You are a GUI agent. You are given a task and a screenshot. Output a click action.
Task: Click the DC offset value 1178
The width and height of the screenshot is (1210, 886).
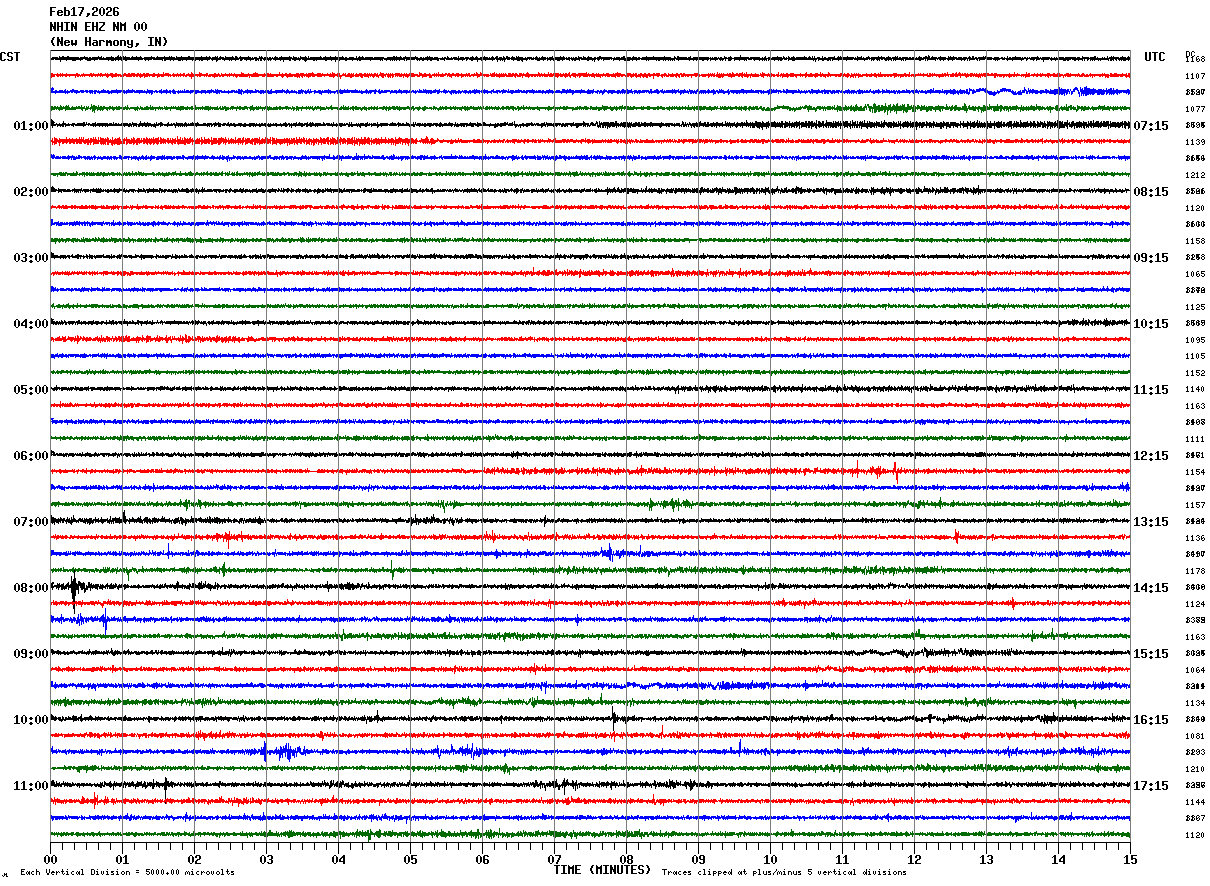coord(1195,571)
